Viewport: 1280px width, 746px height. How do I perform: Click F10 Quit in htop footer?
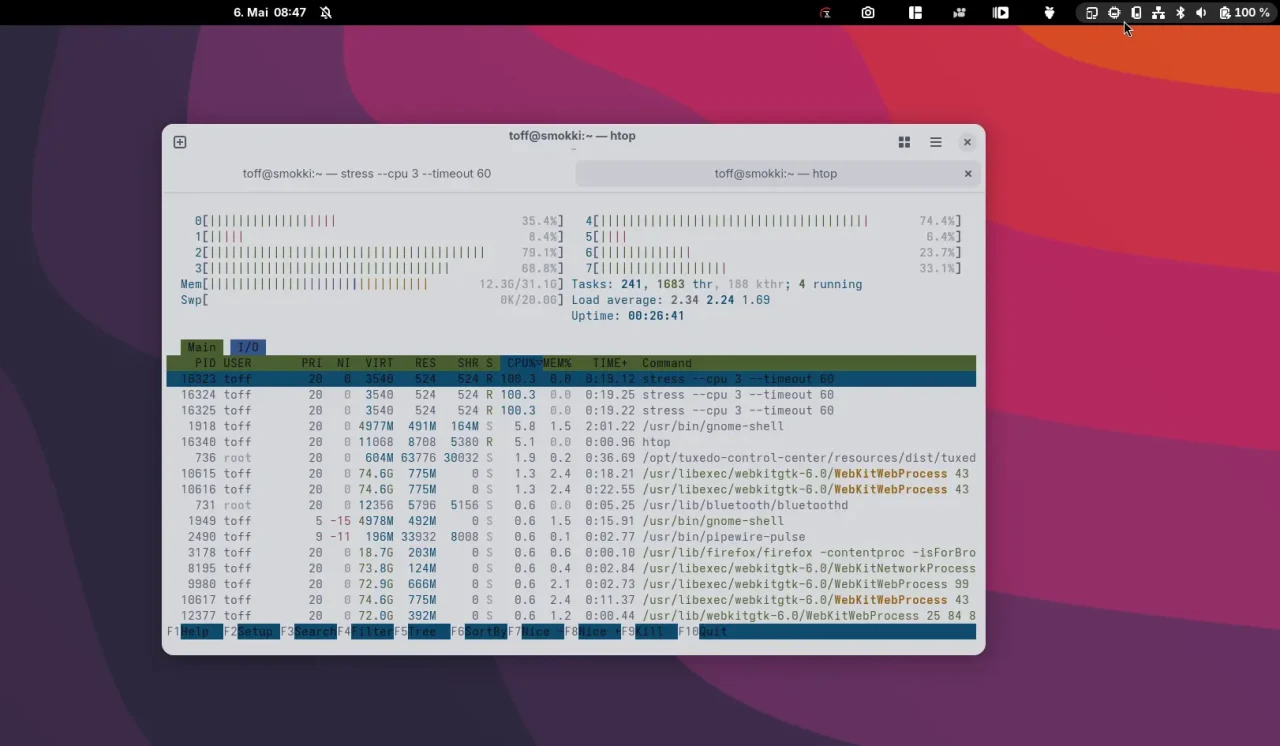[713, 632]
